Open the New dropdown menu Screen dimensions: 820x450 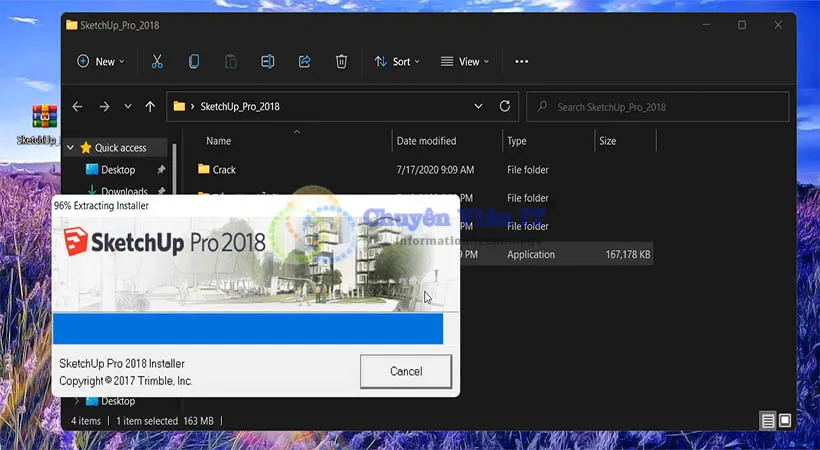click(100, 62)
